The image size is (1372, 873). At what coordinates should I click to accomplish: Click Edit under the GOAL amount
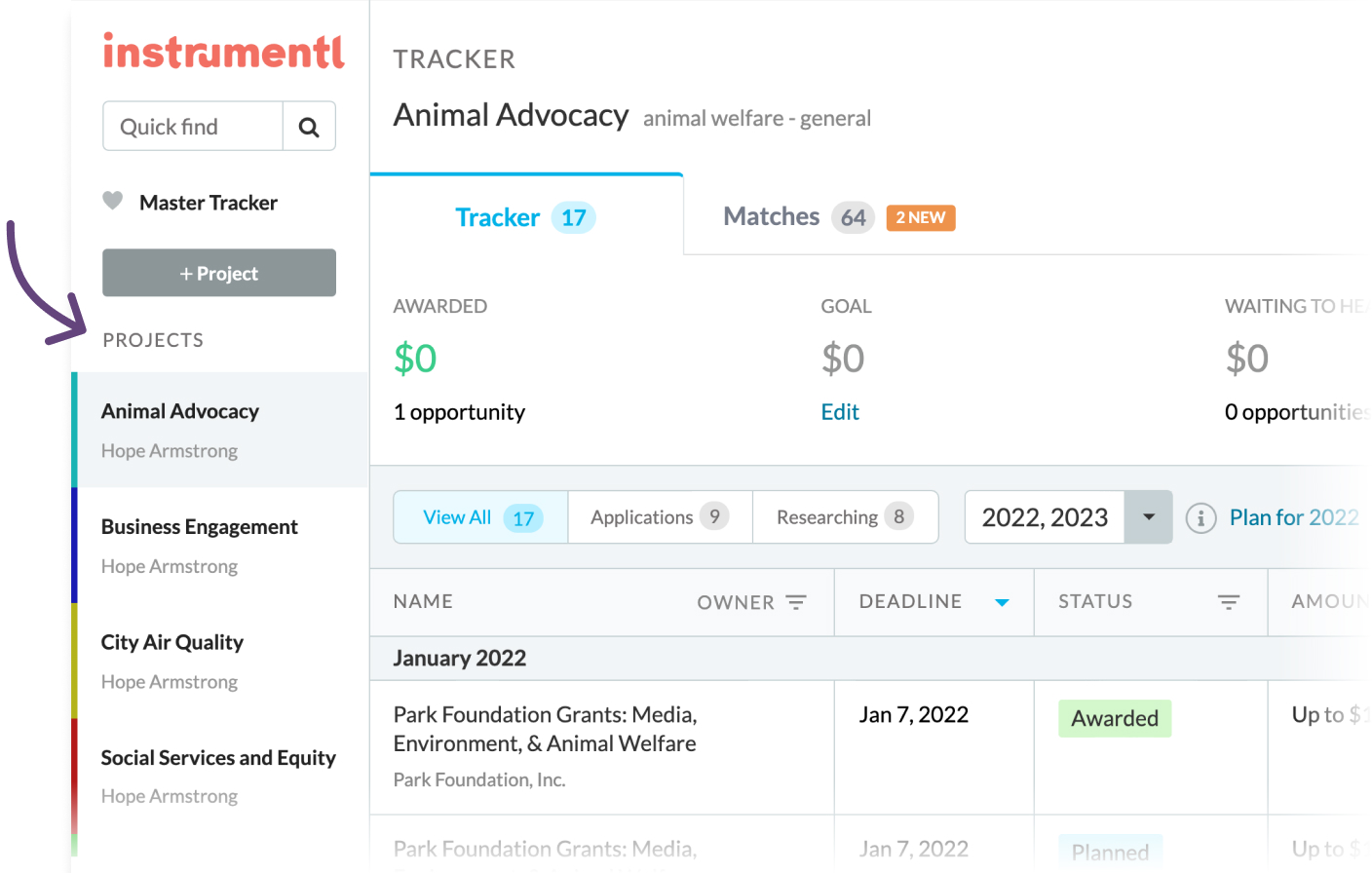point(840,411)
